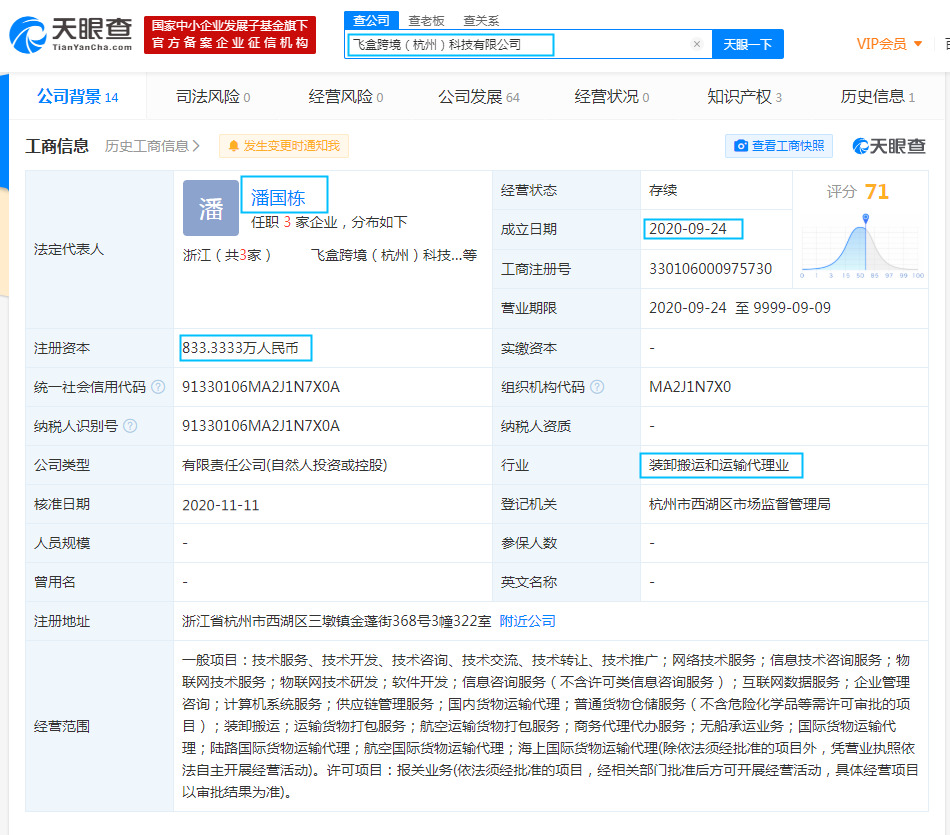This screenshot has height=835, width=950.
Task: Click the 发生变更时通知我 bell button
Action: tap(284, 146)
